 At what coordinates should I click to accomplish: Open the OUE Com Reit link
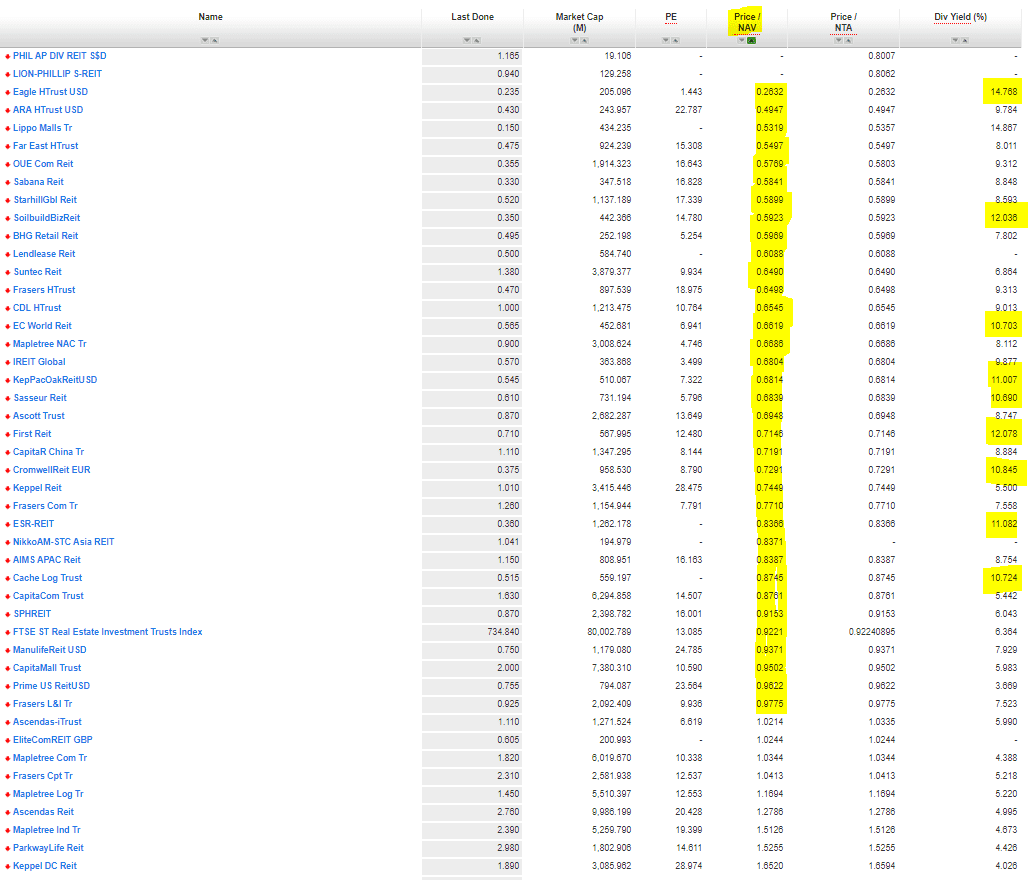[x=43, y=164]
